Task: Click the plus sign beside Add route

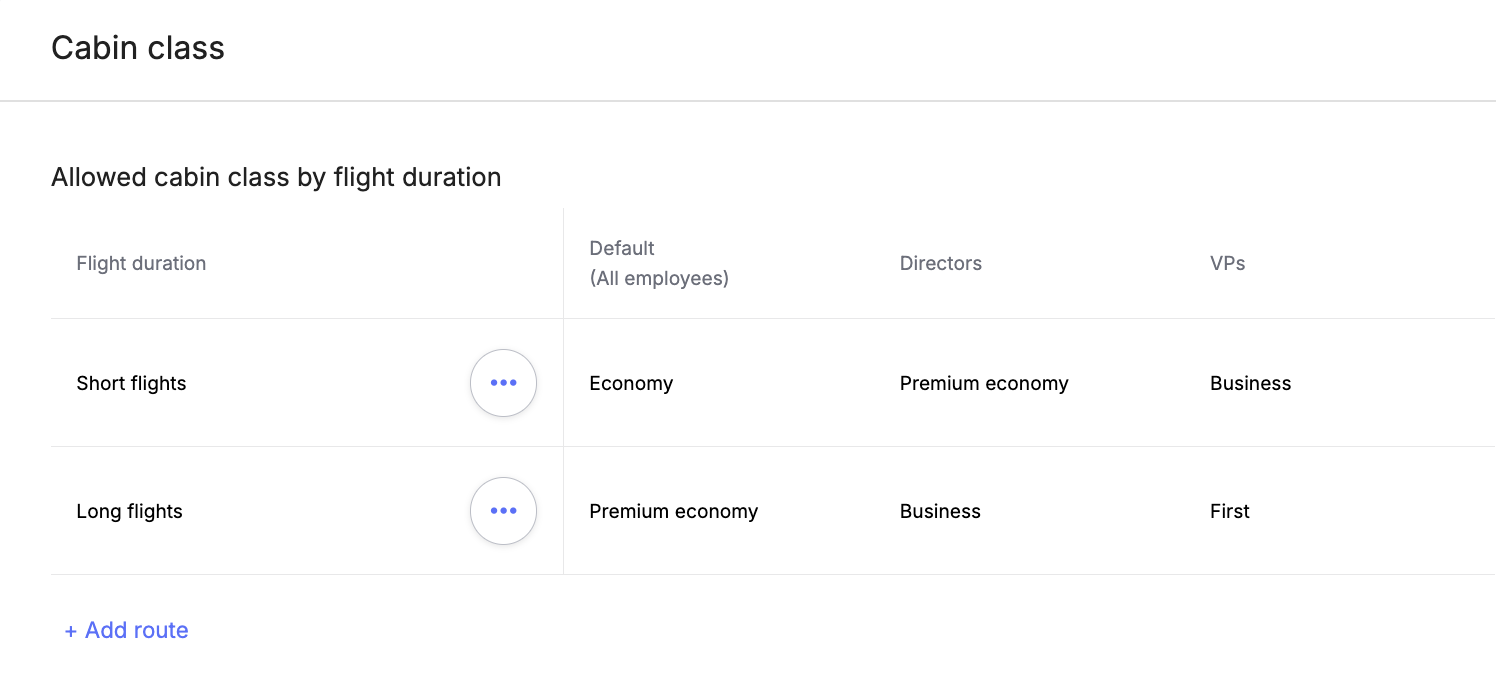Action: (71, 631)
